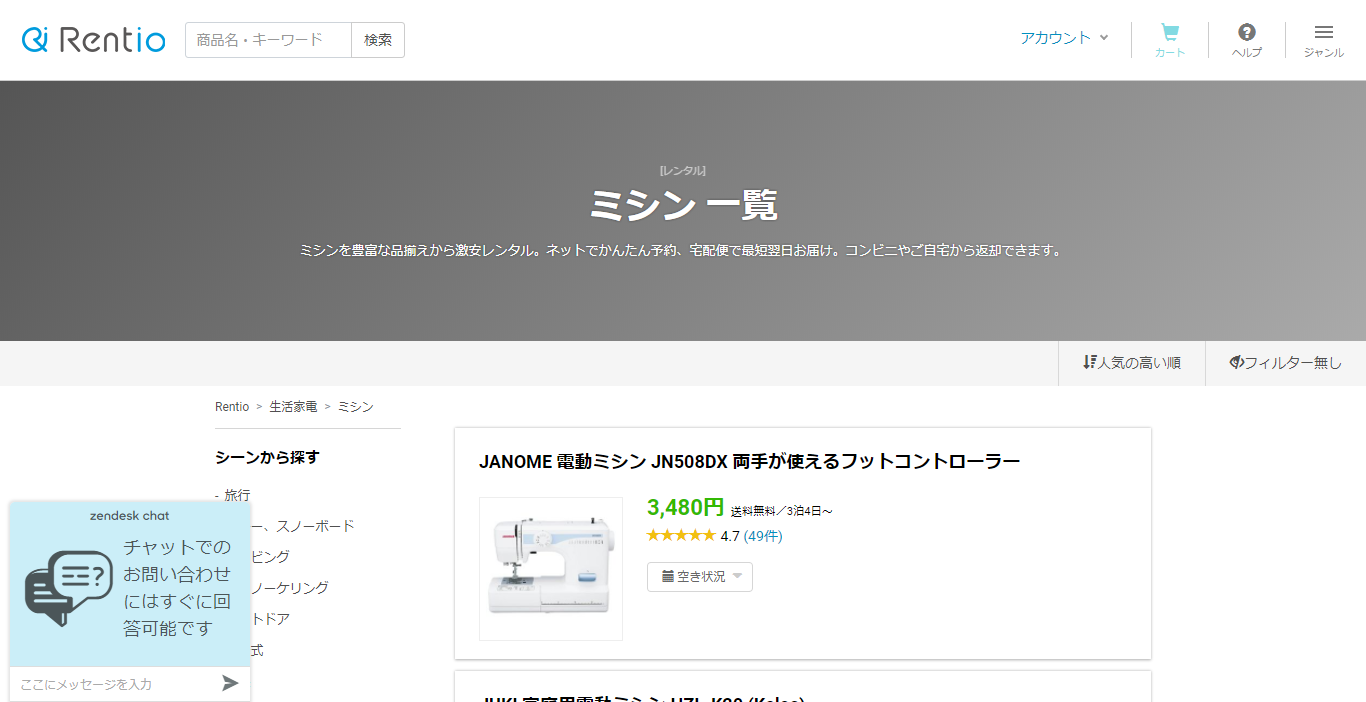Open the JANOME JN508DX product title

click(749, 461)
